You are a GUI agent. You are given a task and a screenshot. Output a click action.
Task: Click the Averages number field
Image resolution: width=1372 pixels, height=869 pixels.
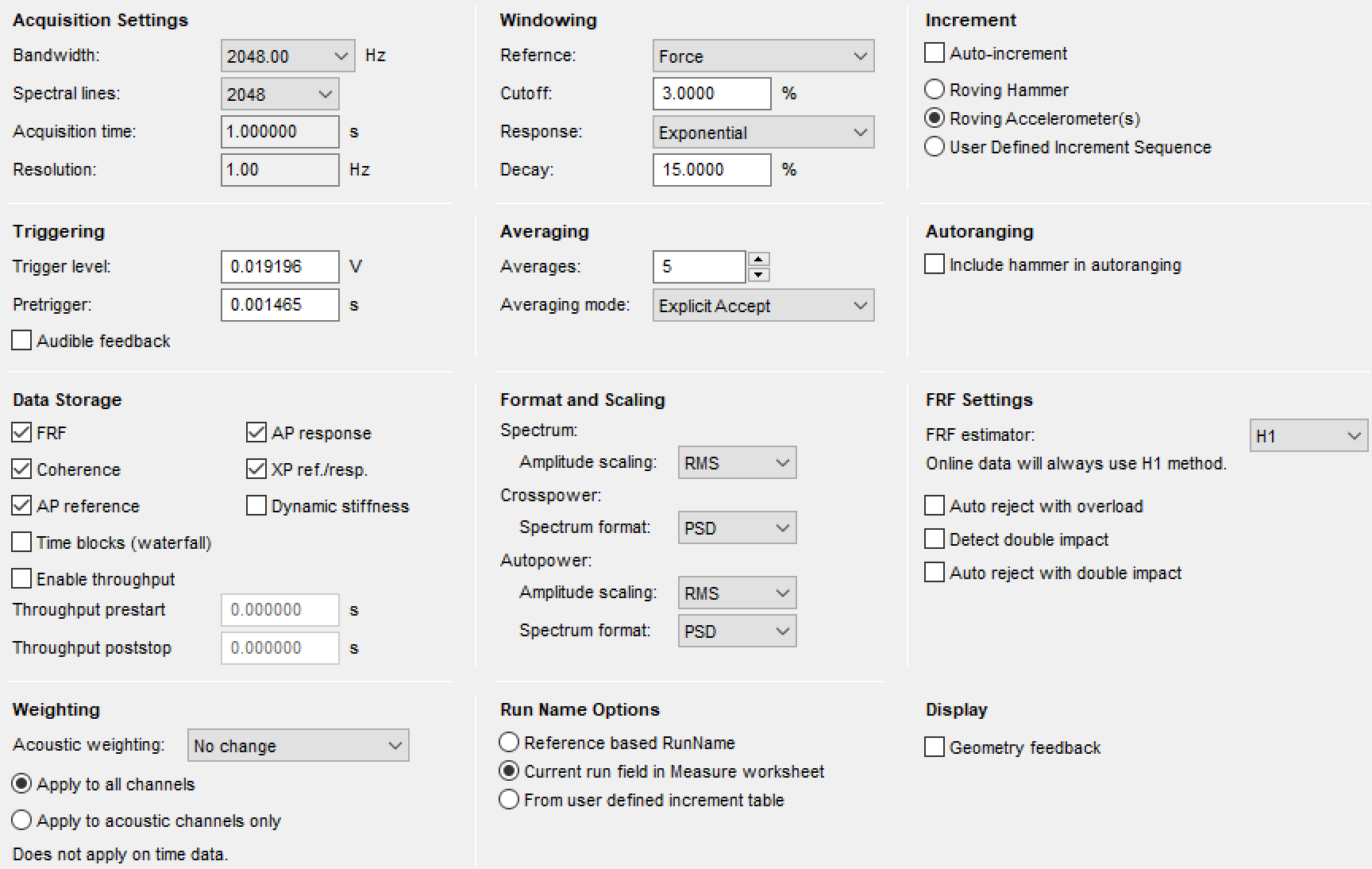tap(699, 267)
